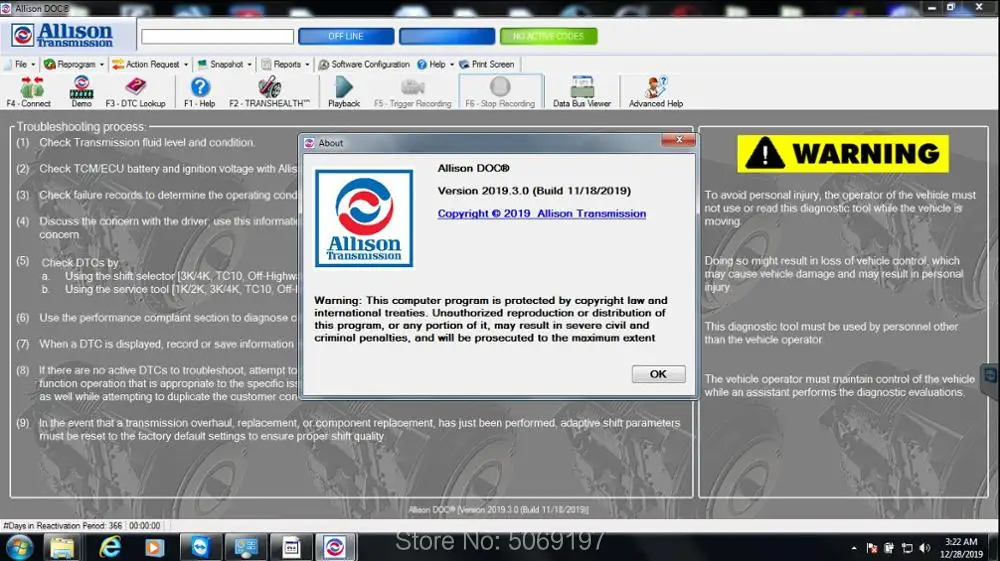The image size is (1000, 561).
Task: Expand the Reports dropdown arrow
Action: tap(307, 65)
